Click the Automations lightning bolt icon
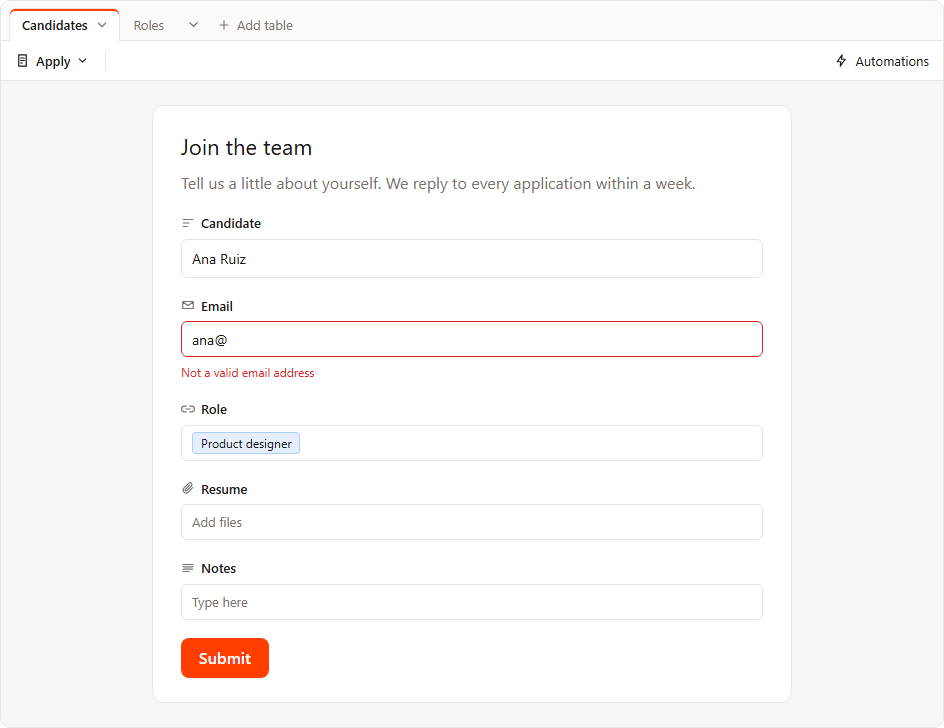 tap(841, 61)
